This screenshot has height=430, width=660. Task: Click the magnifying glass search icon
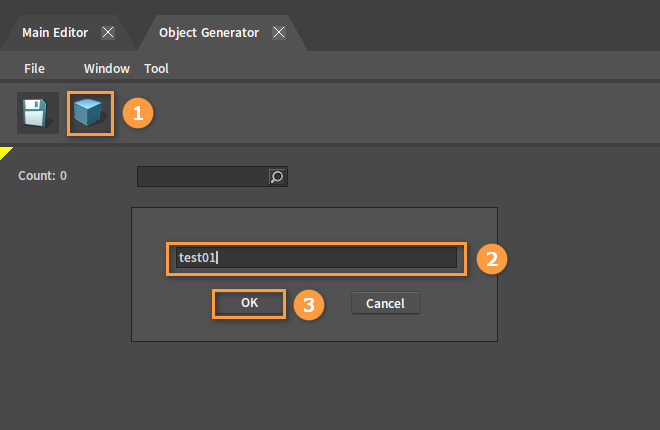[x=277, y=177]
